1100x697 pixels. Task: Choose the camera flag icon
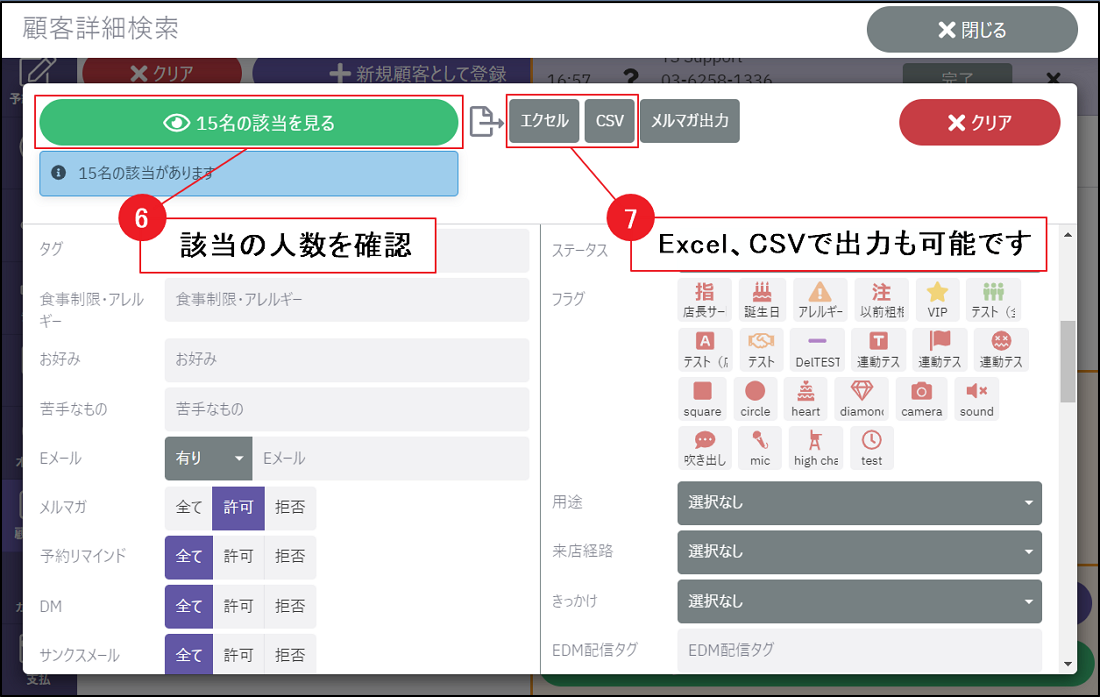click(921, 398)
